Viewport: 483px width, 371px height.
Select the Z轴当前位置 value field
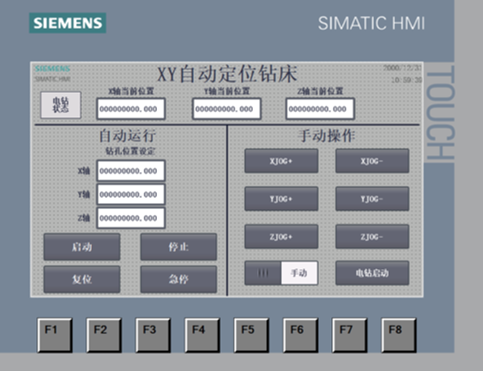click(320, 109)
